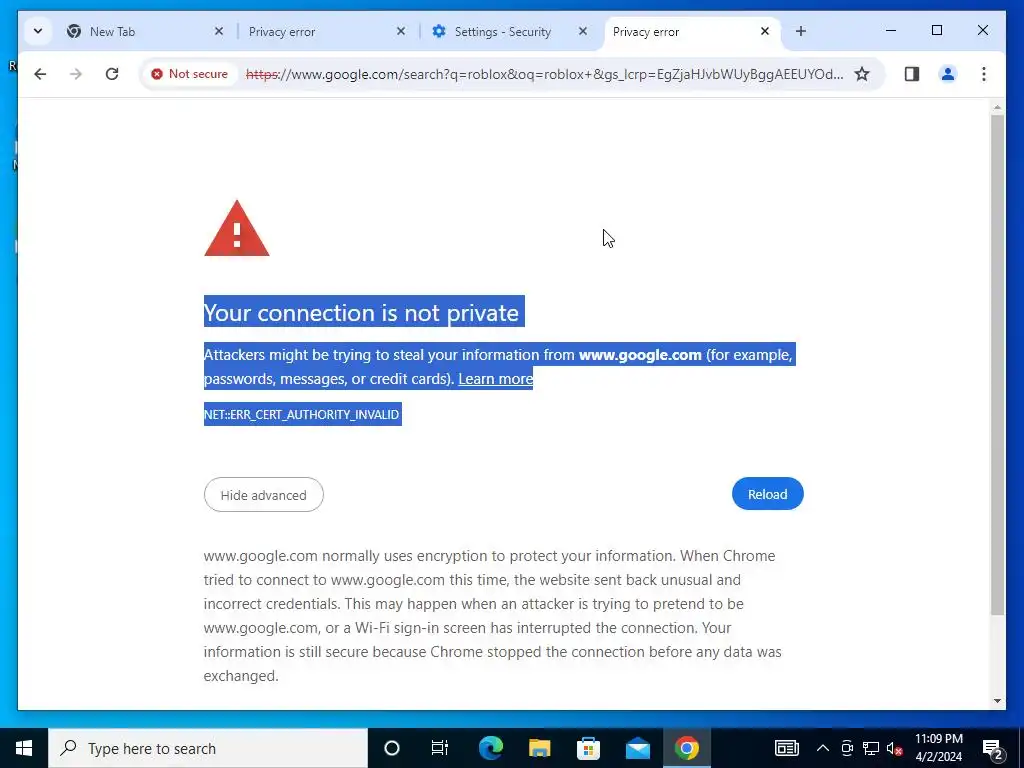The image size is (1024, 768).
Task: Launch Microsoft Edge from taskbar
Action: pyautogui.click(x=490, y=748)
